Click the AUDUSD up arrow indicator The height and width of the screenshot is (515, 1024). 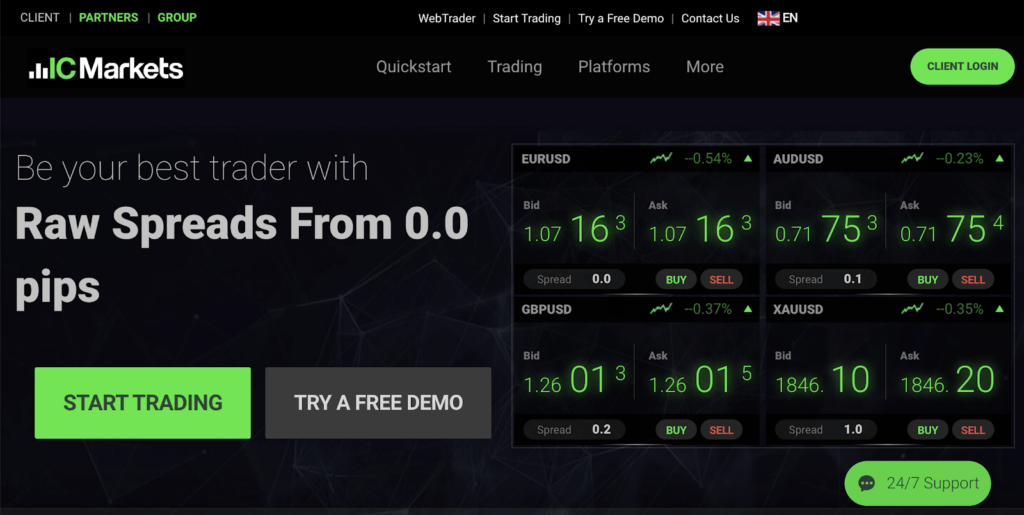[x=999, y=159]
